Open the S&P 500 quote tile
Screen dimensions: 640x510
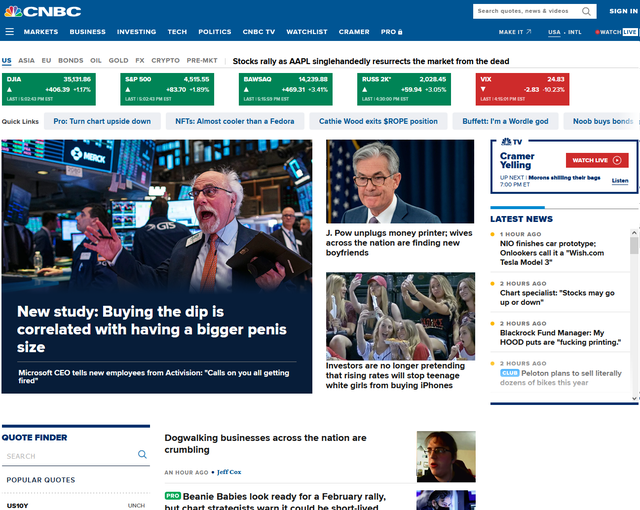pyautogui.click(x=167, y=89)
